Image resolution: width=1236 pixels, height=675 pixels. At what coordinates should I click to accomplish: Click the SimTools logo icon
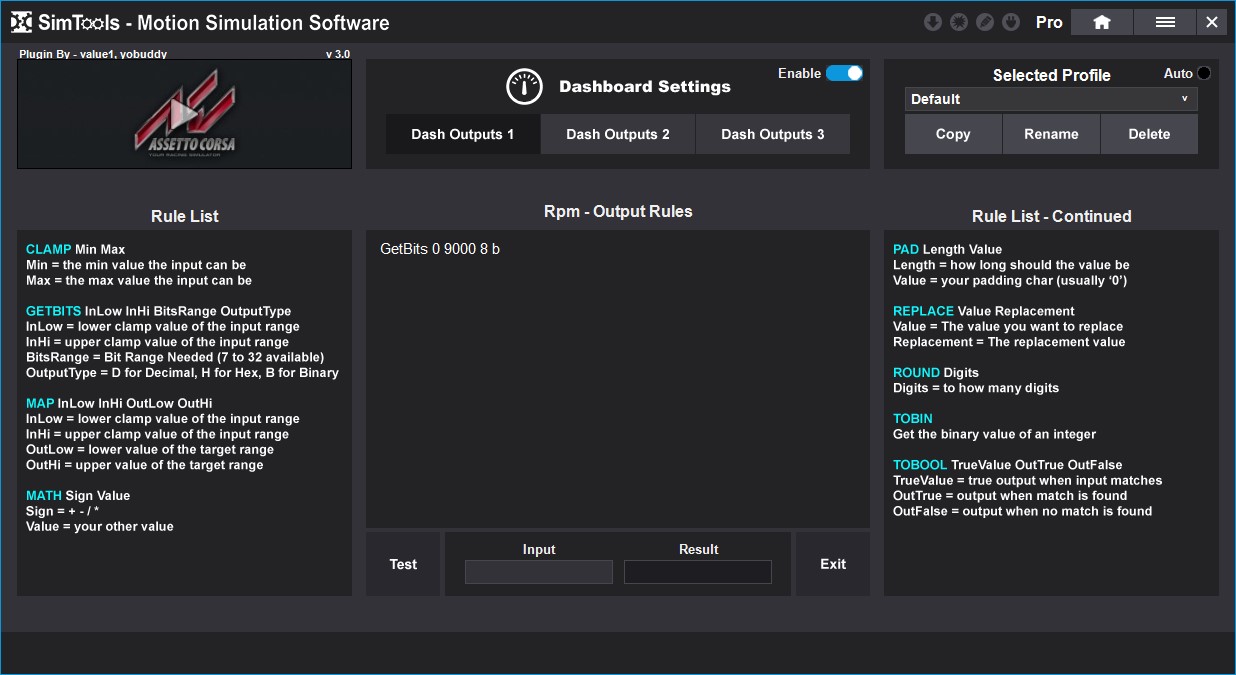pyautogui.click(x=21, y=22)
